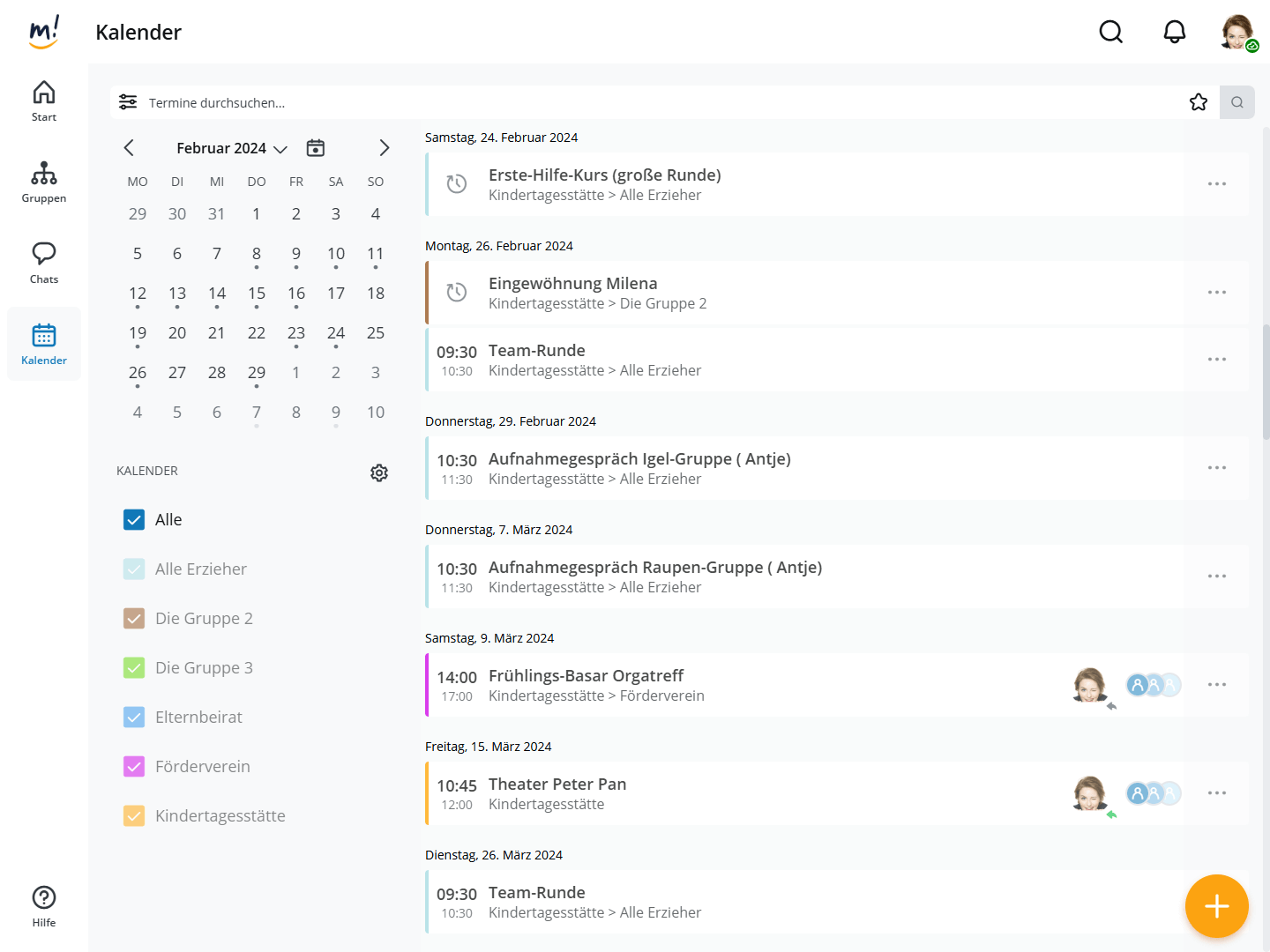1270x952 pixels.
Task: Toggle the Elternbeirat calendar checkbox
Action: pos(134,718)
